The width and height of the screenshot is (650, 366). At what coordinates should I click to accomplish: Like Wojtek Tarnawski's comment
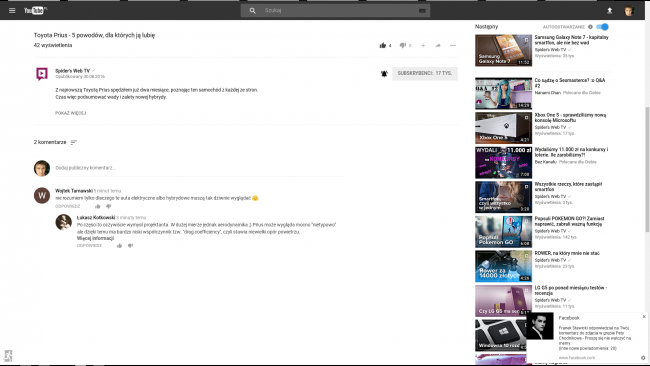tap(98, 206)
